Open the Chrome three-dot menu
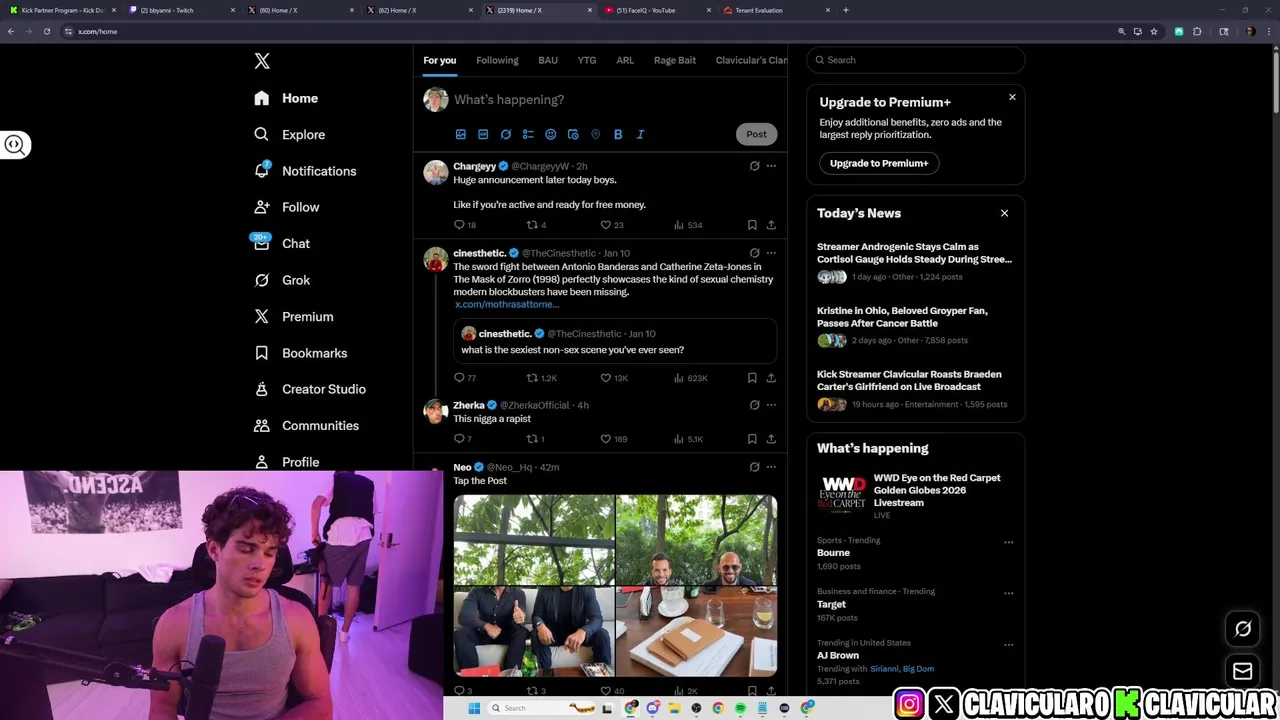 [x=1268, y=31]
